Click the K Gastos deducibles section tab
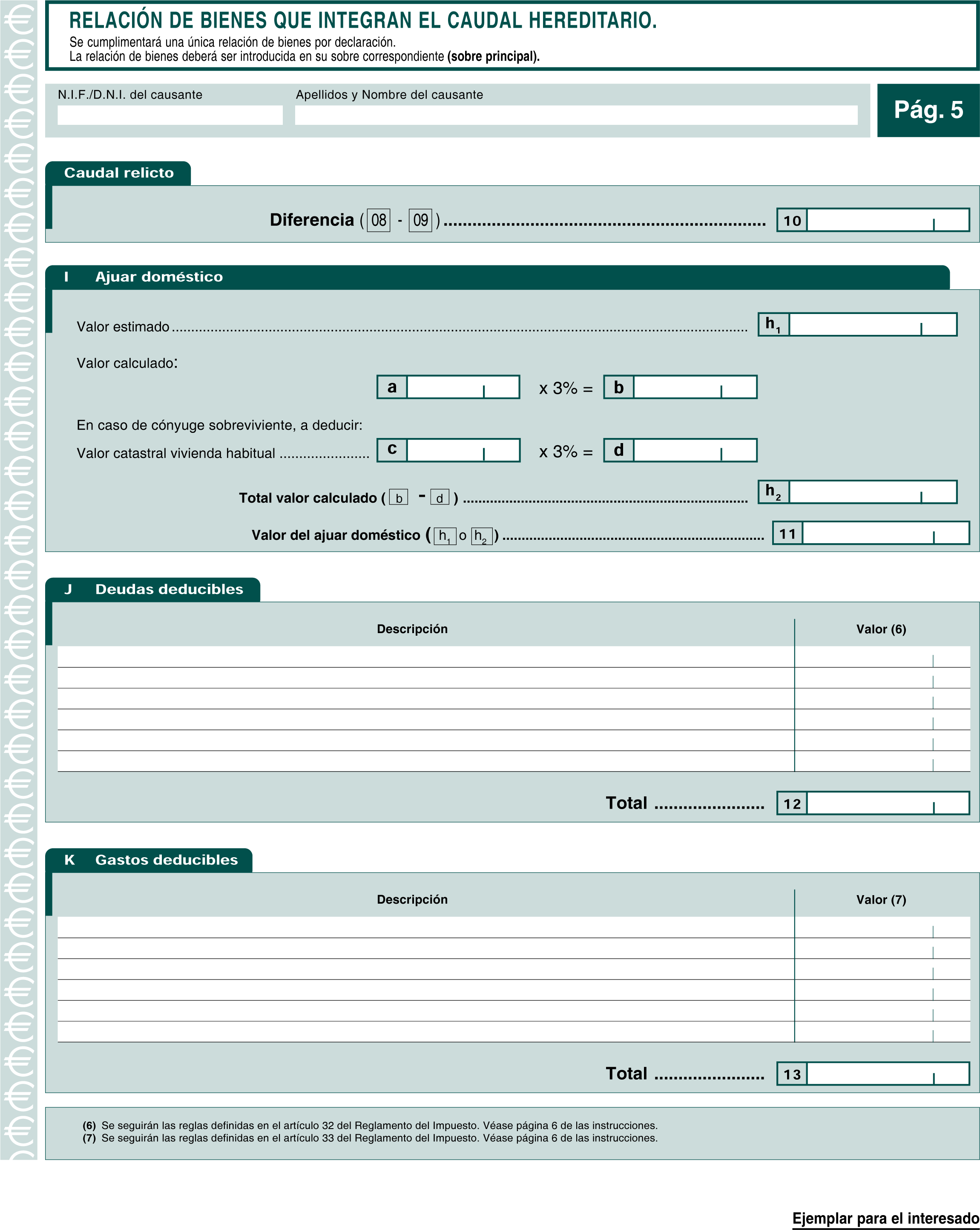Viewport: 980px width, 1230px height. click(x=149, y=860)
